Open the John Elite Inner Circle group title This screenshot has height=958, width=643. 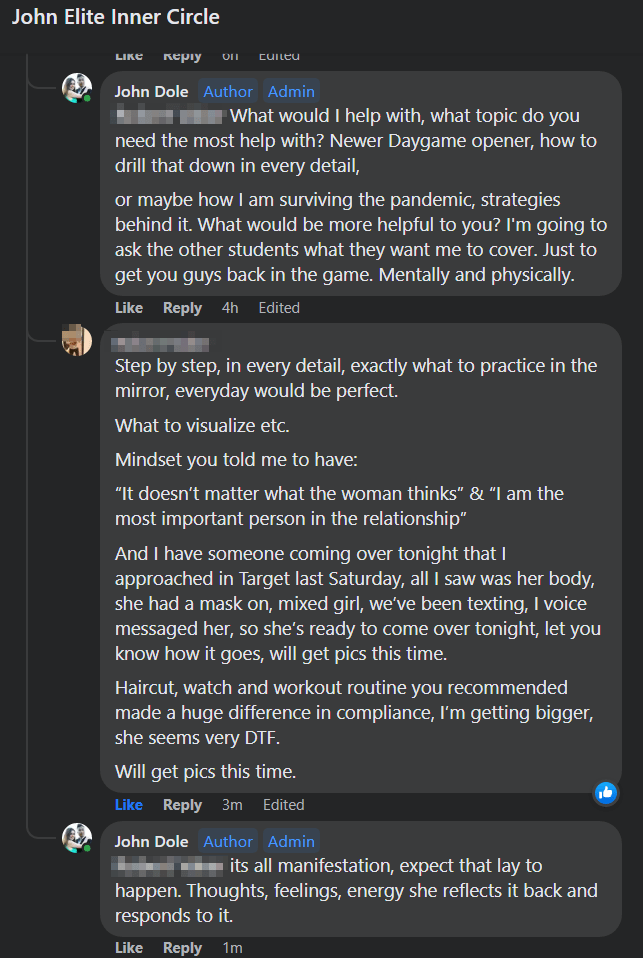(x=115, y=17)
